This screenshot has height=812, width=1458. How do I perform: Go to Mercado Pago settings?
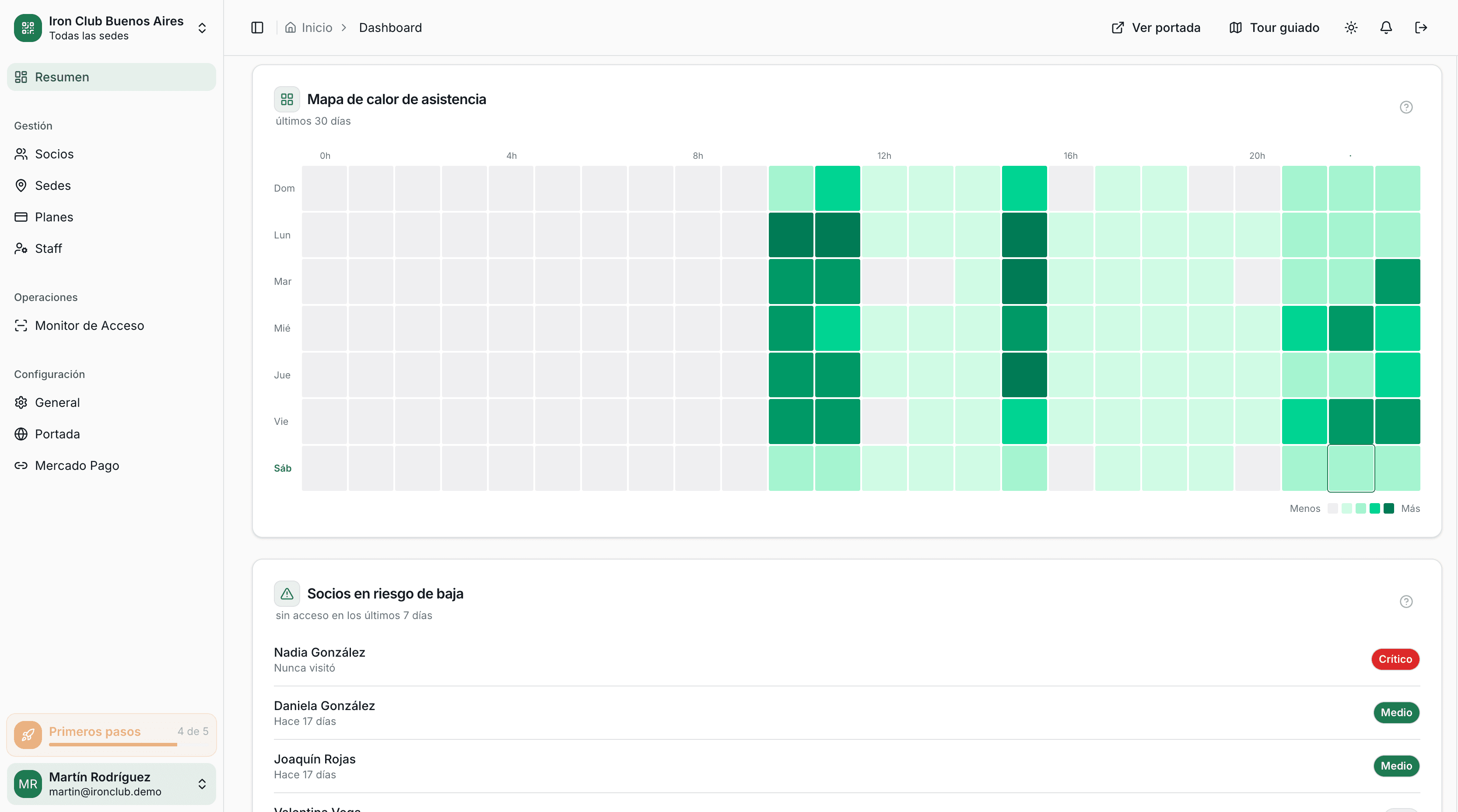[77, 465]
